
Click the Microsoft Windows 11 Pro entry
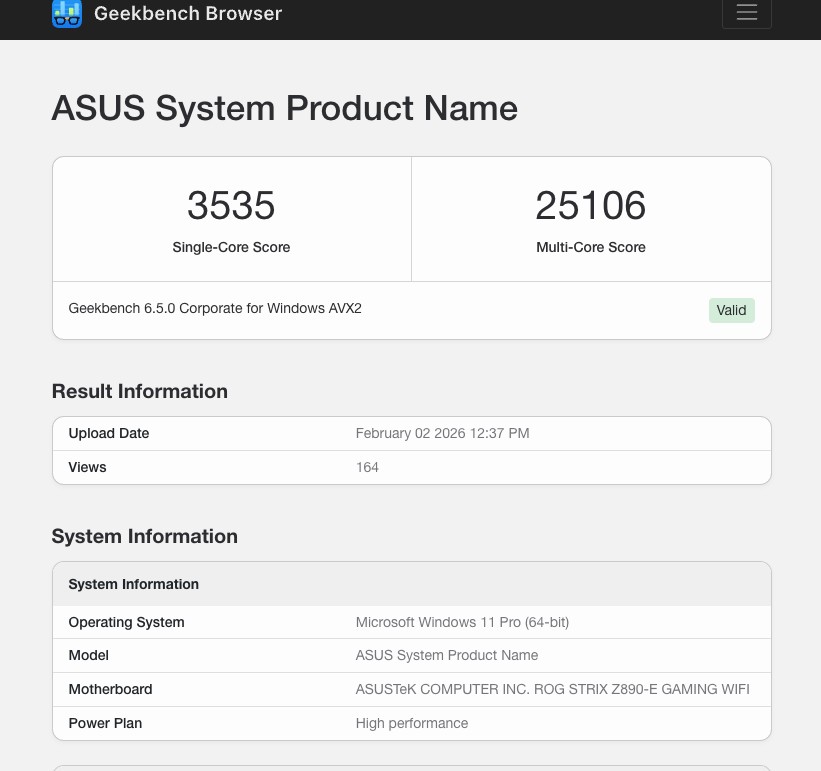462,622
